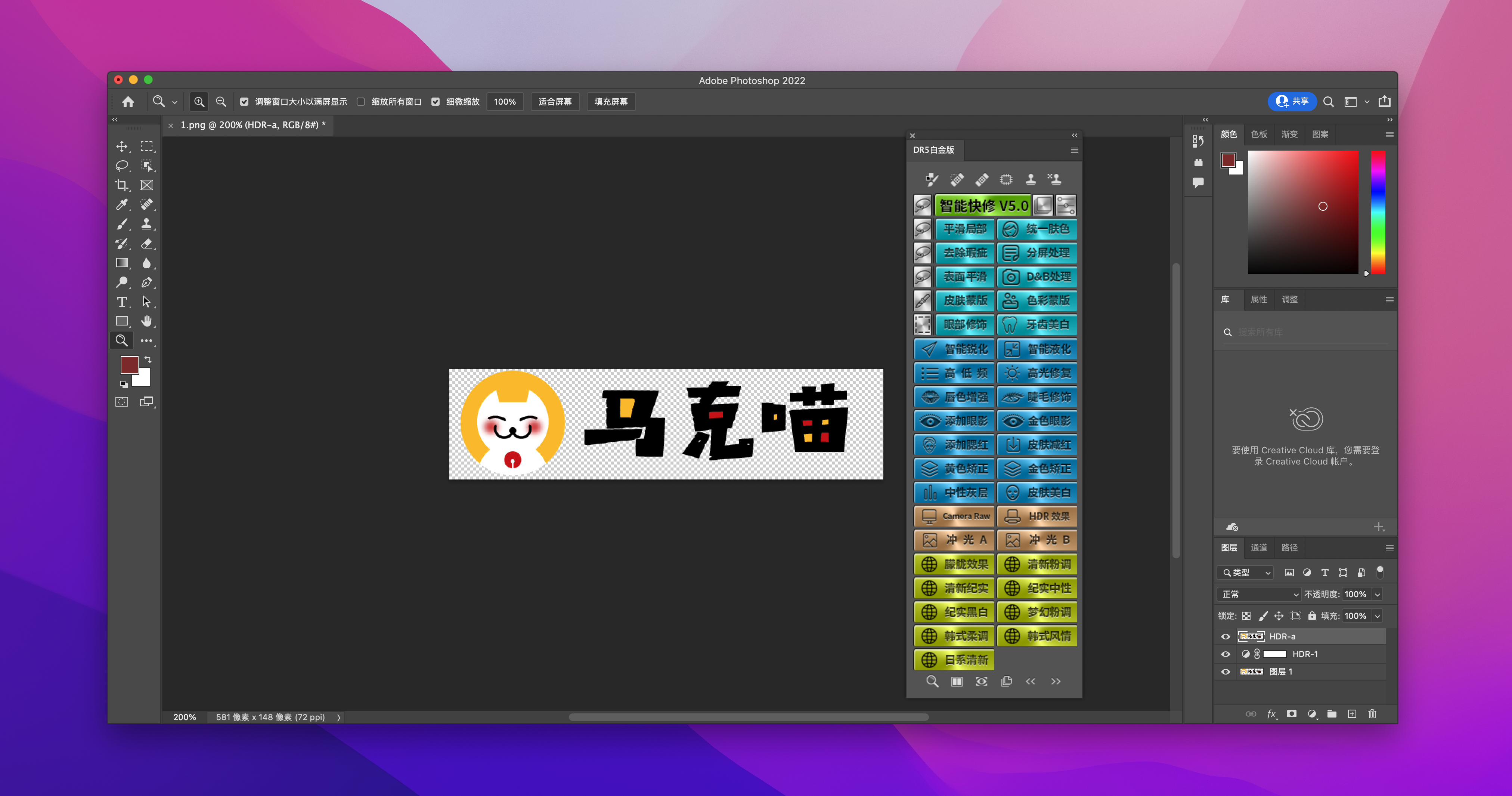Screen dimensions: 1512x796
Task: Switch to the 通道 channels tab
Action: [x=1258, y=547]
